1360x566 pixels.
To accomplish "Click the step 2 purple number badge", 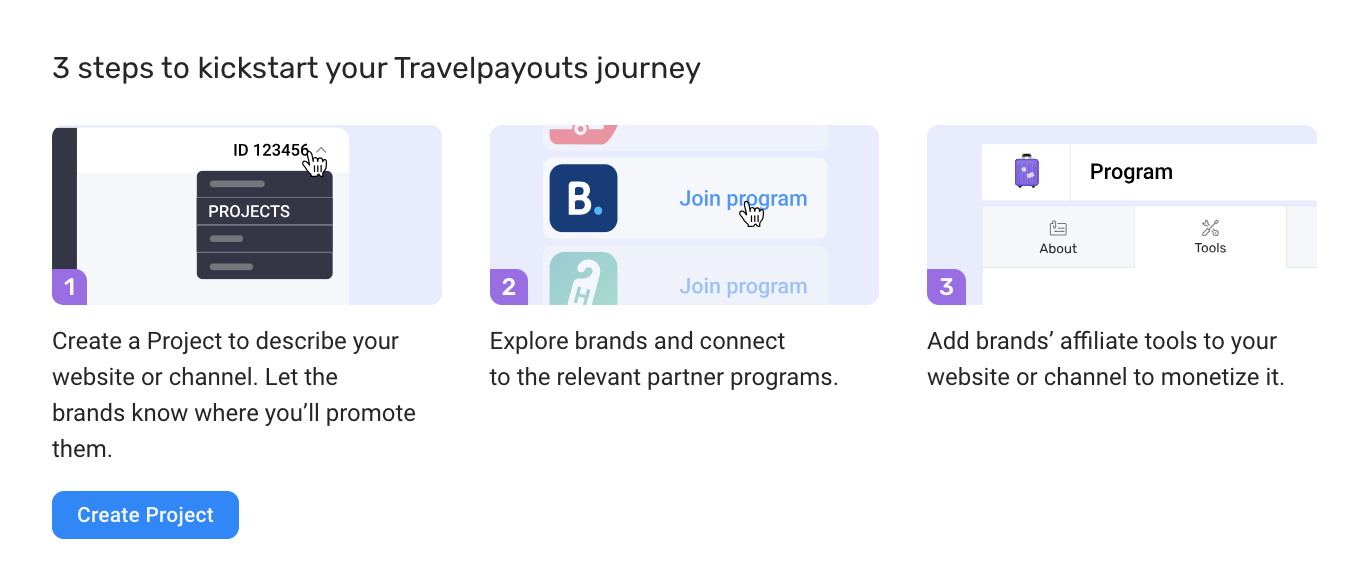I will (x=507, y=287).
